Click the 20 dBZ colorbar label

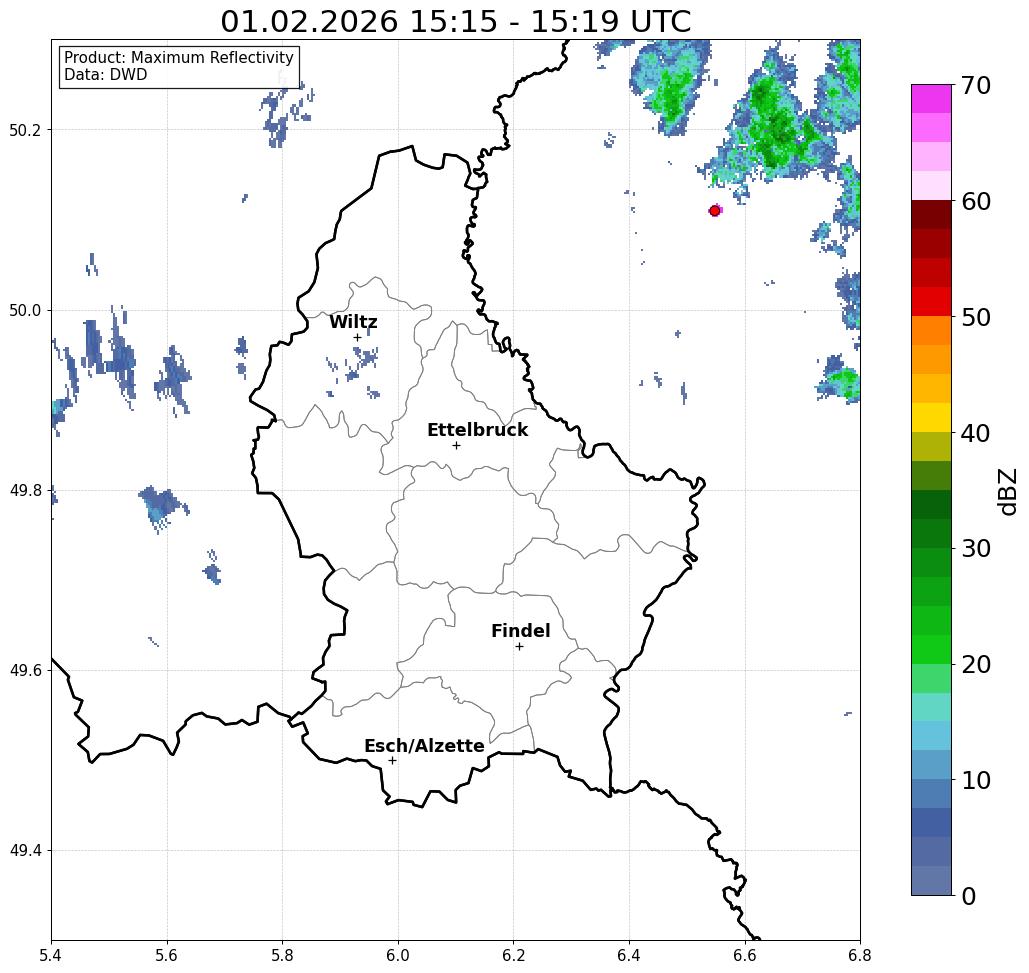[x=975, y=665]
